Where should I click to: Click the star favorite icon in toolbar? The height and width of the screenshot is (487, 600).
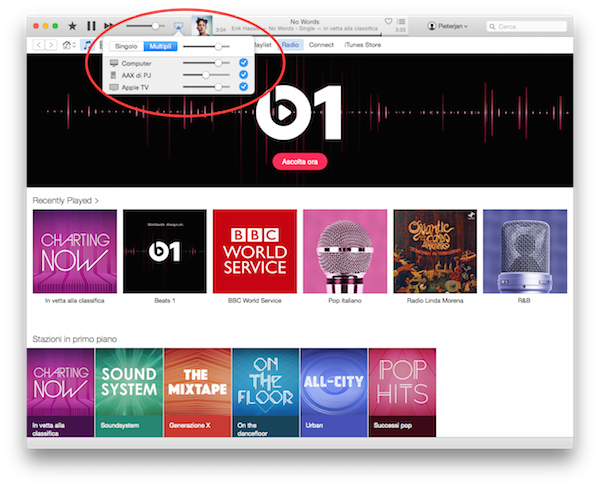72,26
